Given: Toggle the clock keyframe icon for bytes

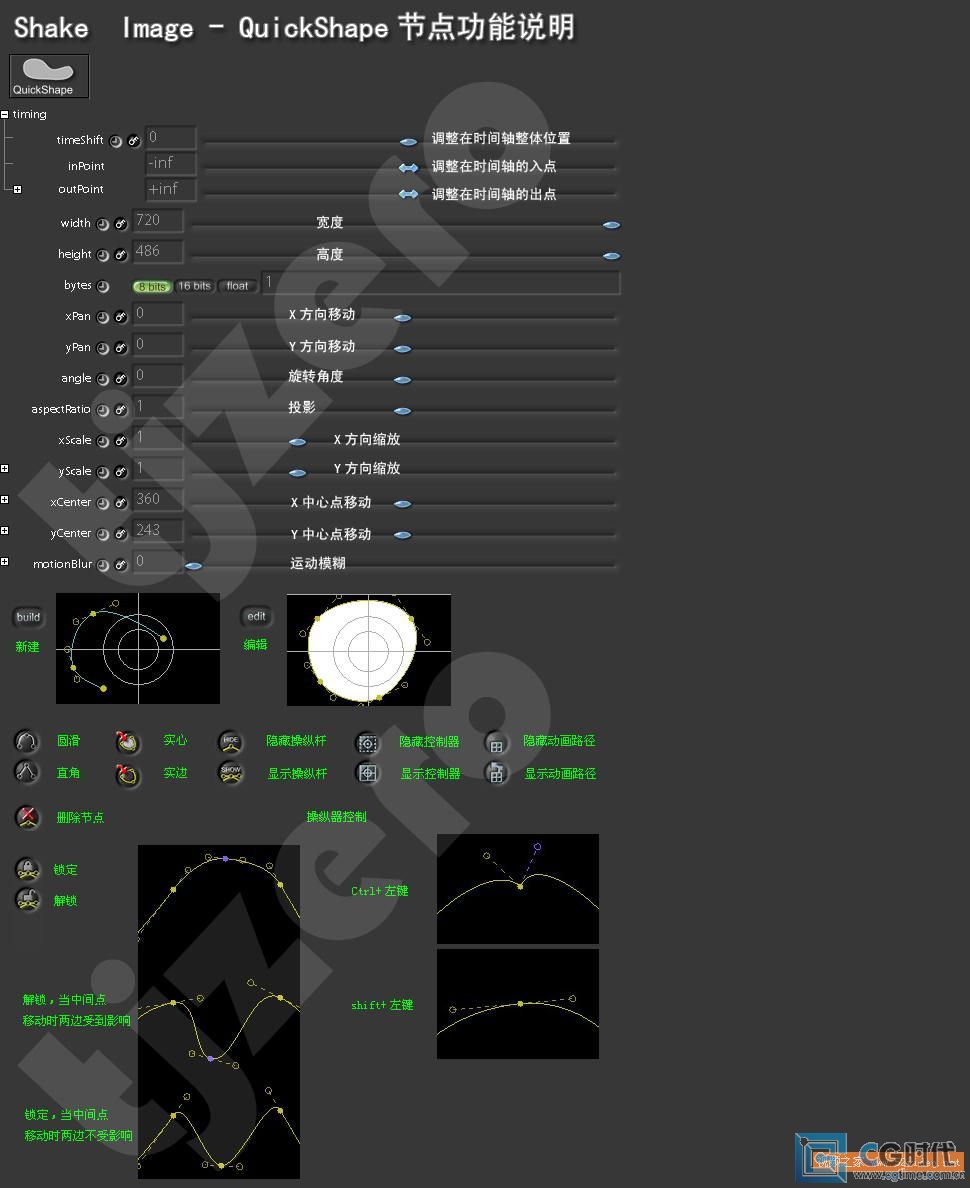Looking at the screenshot, I should tap(103, 286).
